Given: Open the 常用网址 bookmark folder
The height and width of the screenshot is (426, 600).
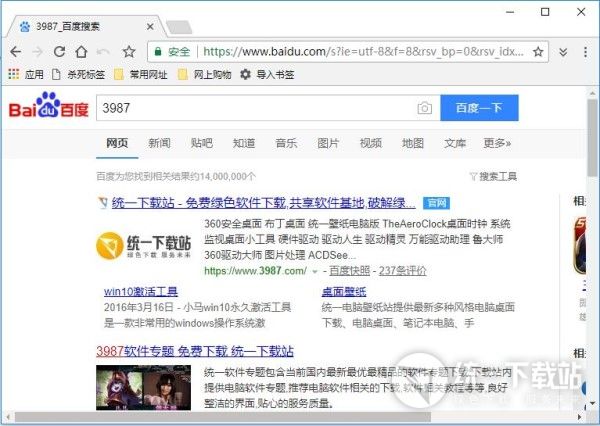Looking at the screenshot, I should coord(141,74).
